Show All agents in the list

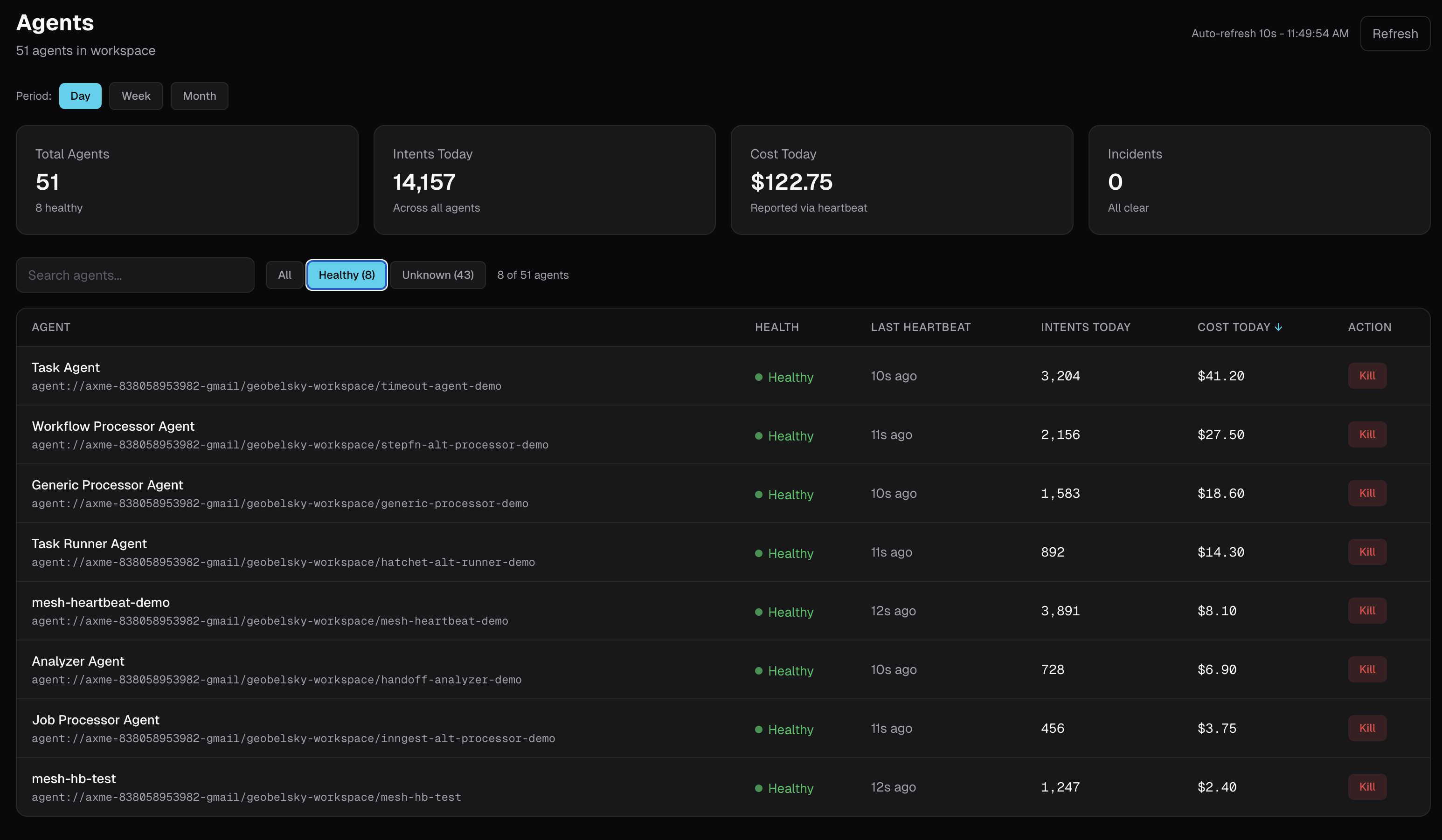284,275
